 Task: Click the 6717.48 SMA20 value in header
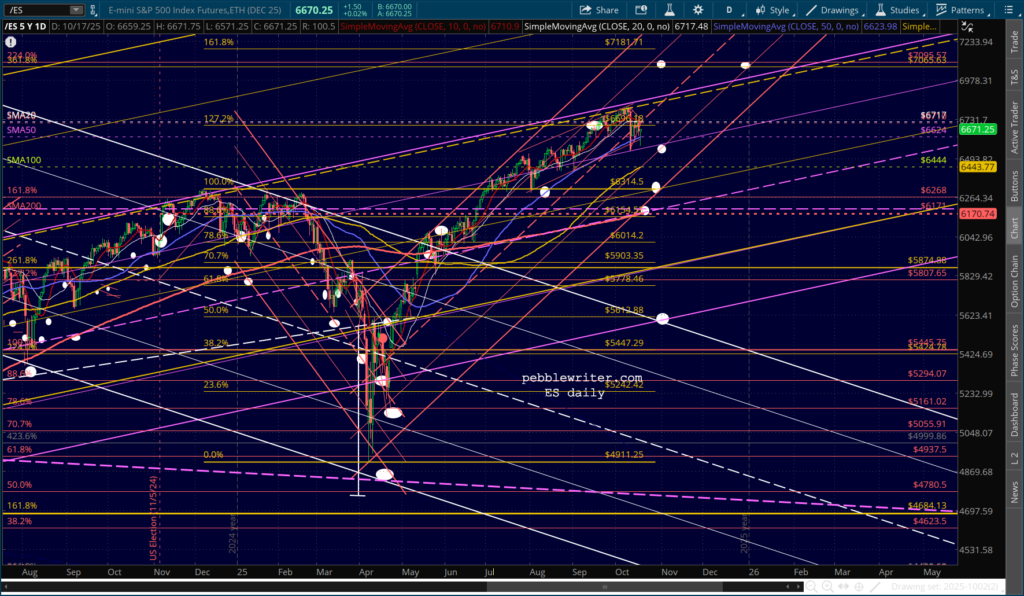[x=691, y=27]
